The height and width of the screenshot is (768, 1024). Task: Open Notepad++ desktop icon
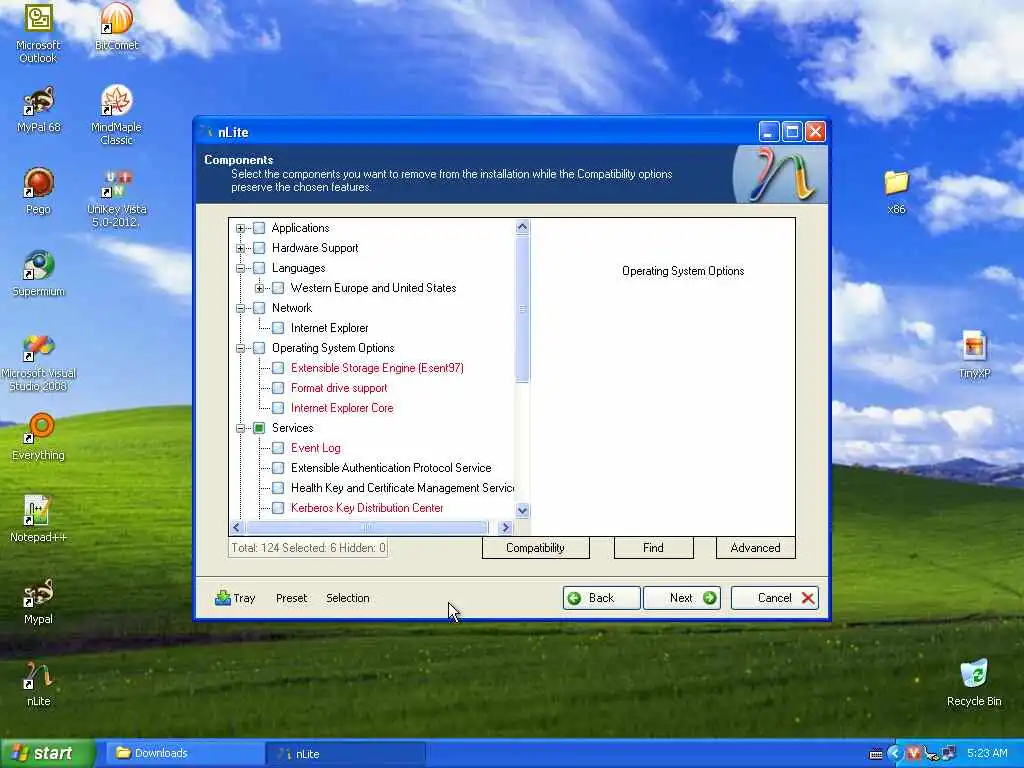(x=39, y=519)
